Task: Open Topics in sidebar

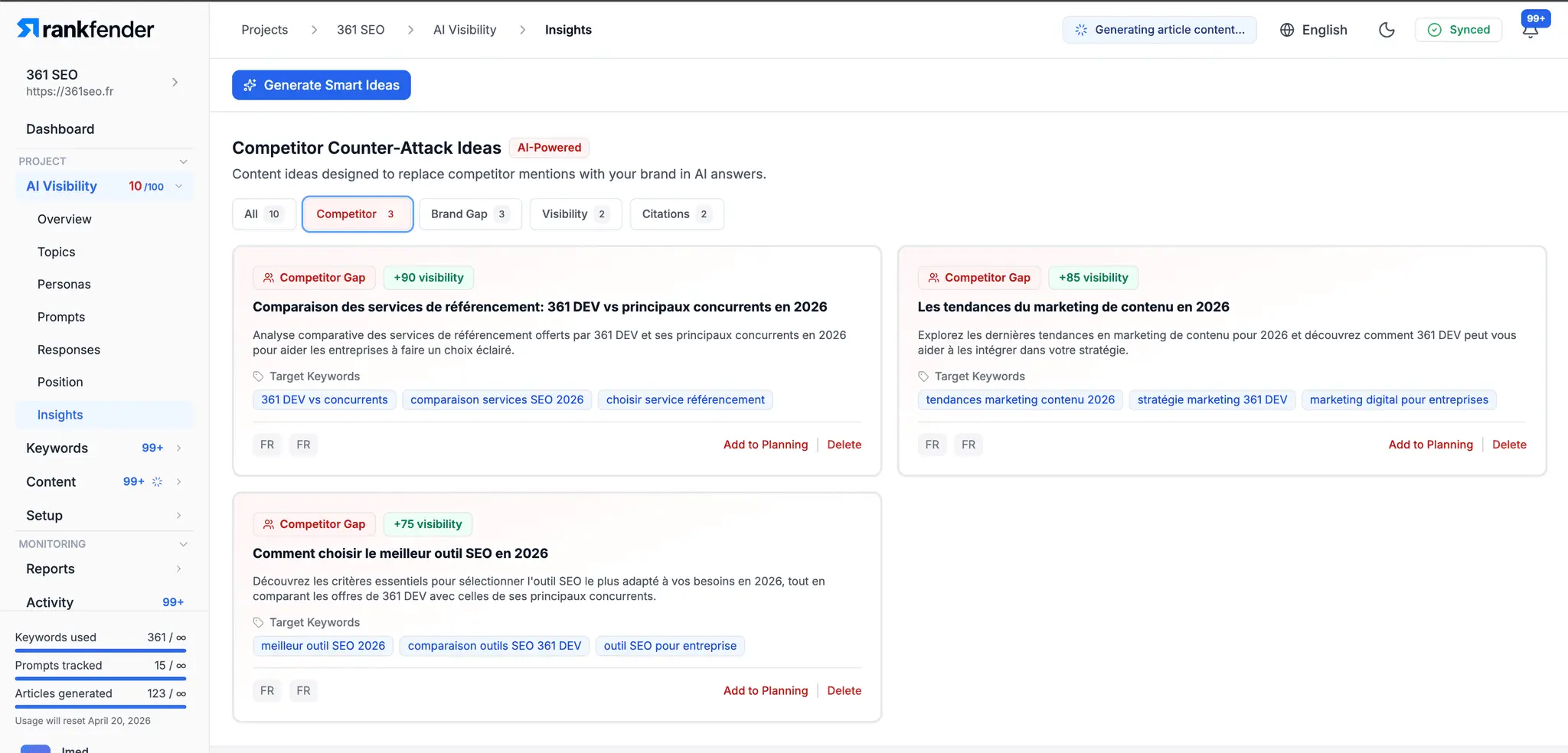Action: coord(57,253)
